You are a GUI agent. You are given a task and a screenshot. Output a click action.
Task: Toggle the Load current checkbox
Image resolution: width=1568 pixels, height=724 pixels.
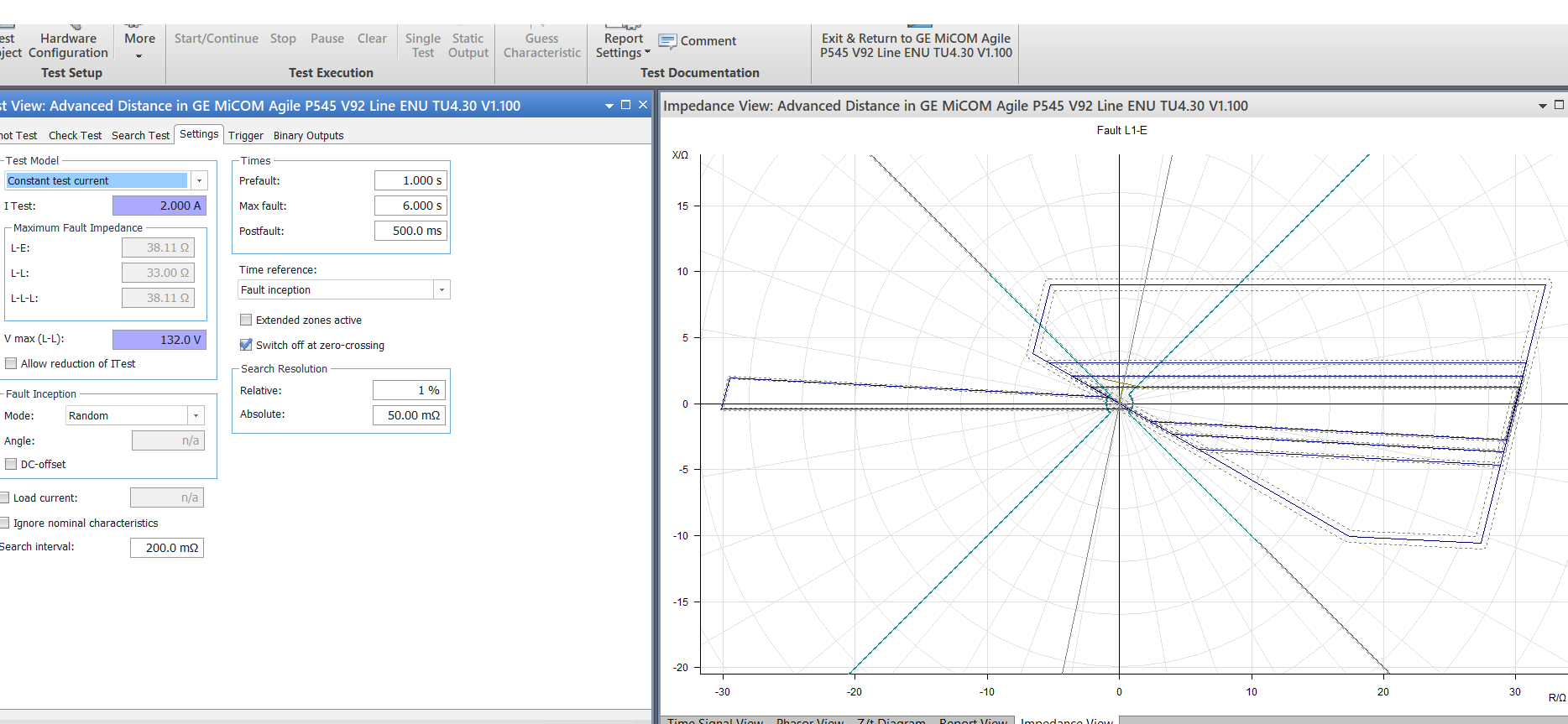(x=4, y=497)
